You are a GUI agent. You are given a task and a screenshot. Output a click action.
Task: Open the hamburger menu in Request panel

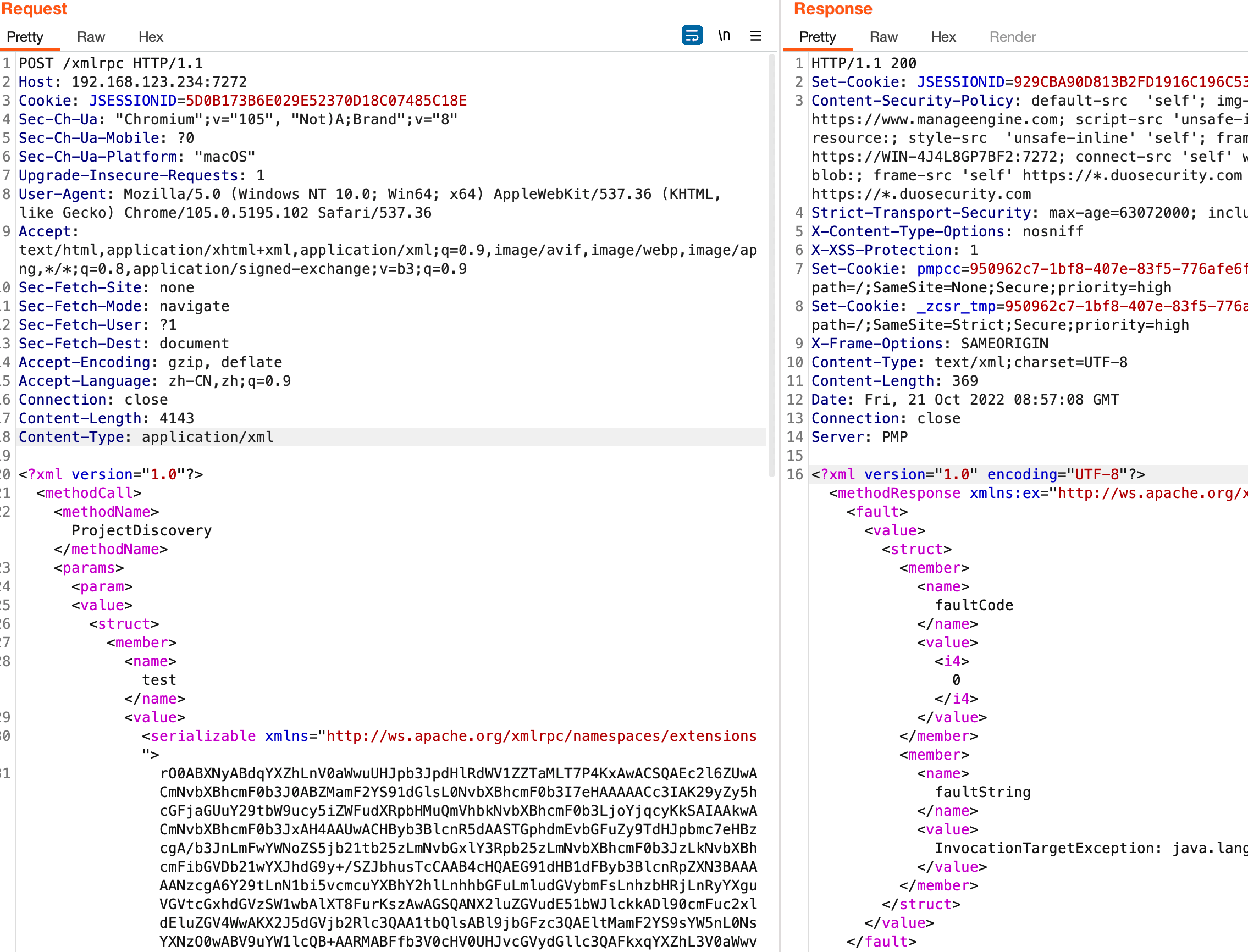pos(755,36)
